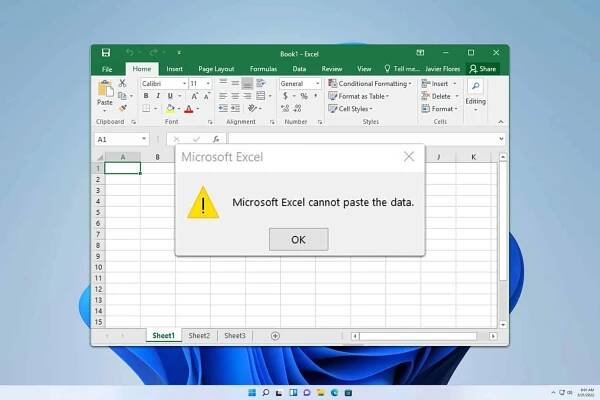This screenshot has height=400, width=600.
Task: Click the Share button
Action: point(483,69)
